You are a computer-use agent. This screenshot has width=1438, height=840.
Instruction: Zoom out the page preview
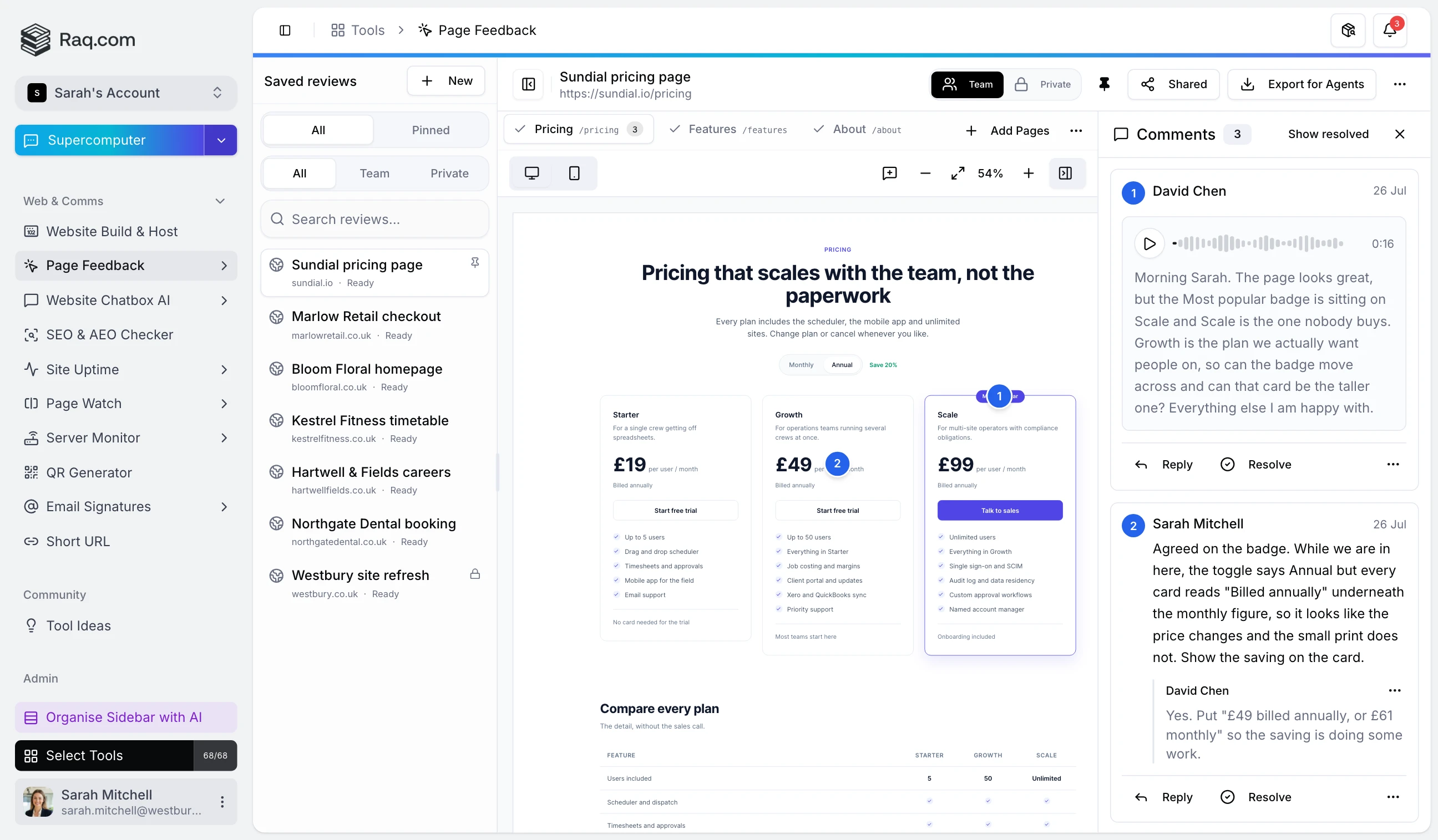pos(925,174)
